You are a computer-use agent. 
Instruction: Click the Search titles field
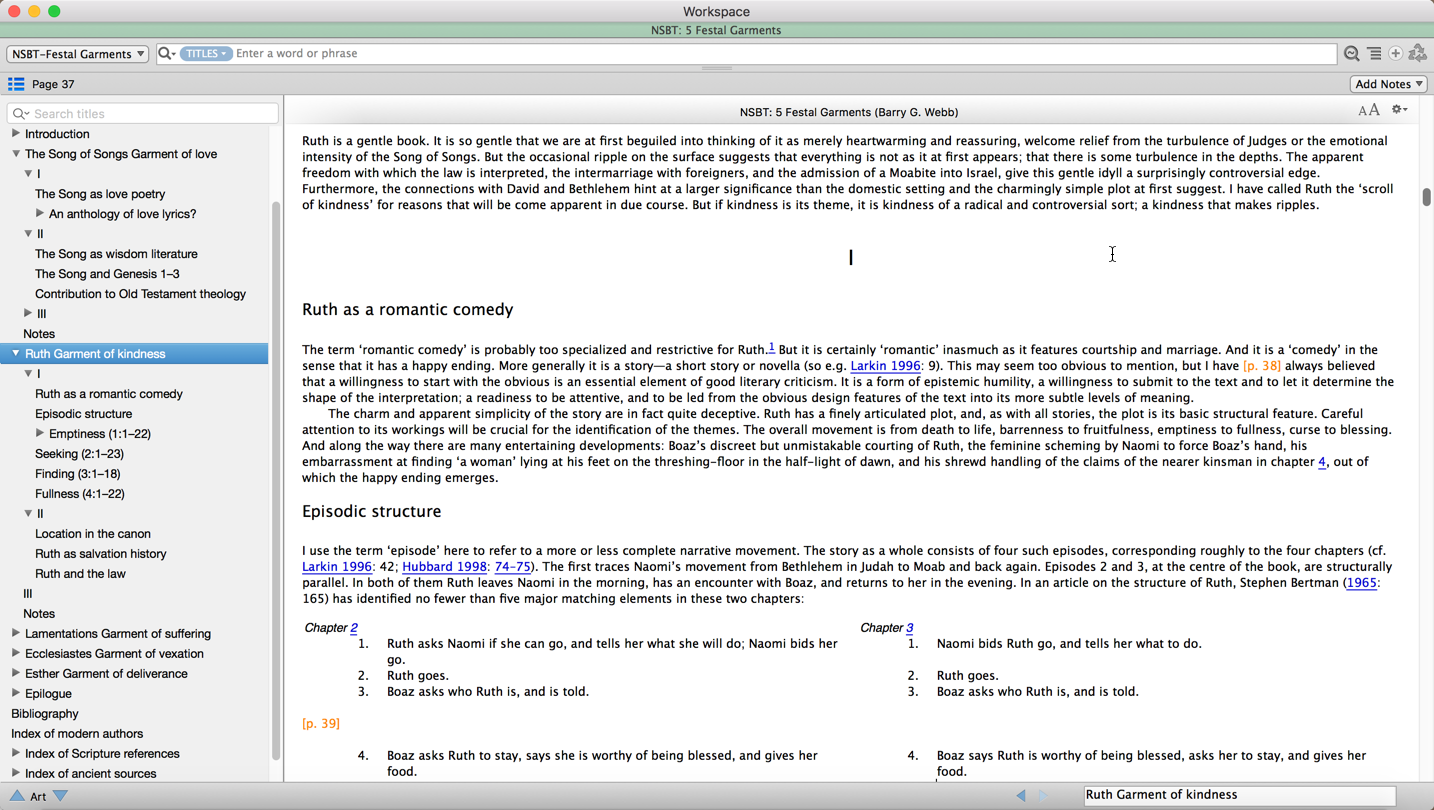[142, 114]
